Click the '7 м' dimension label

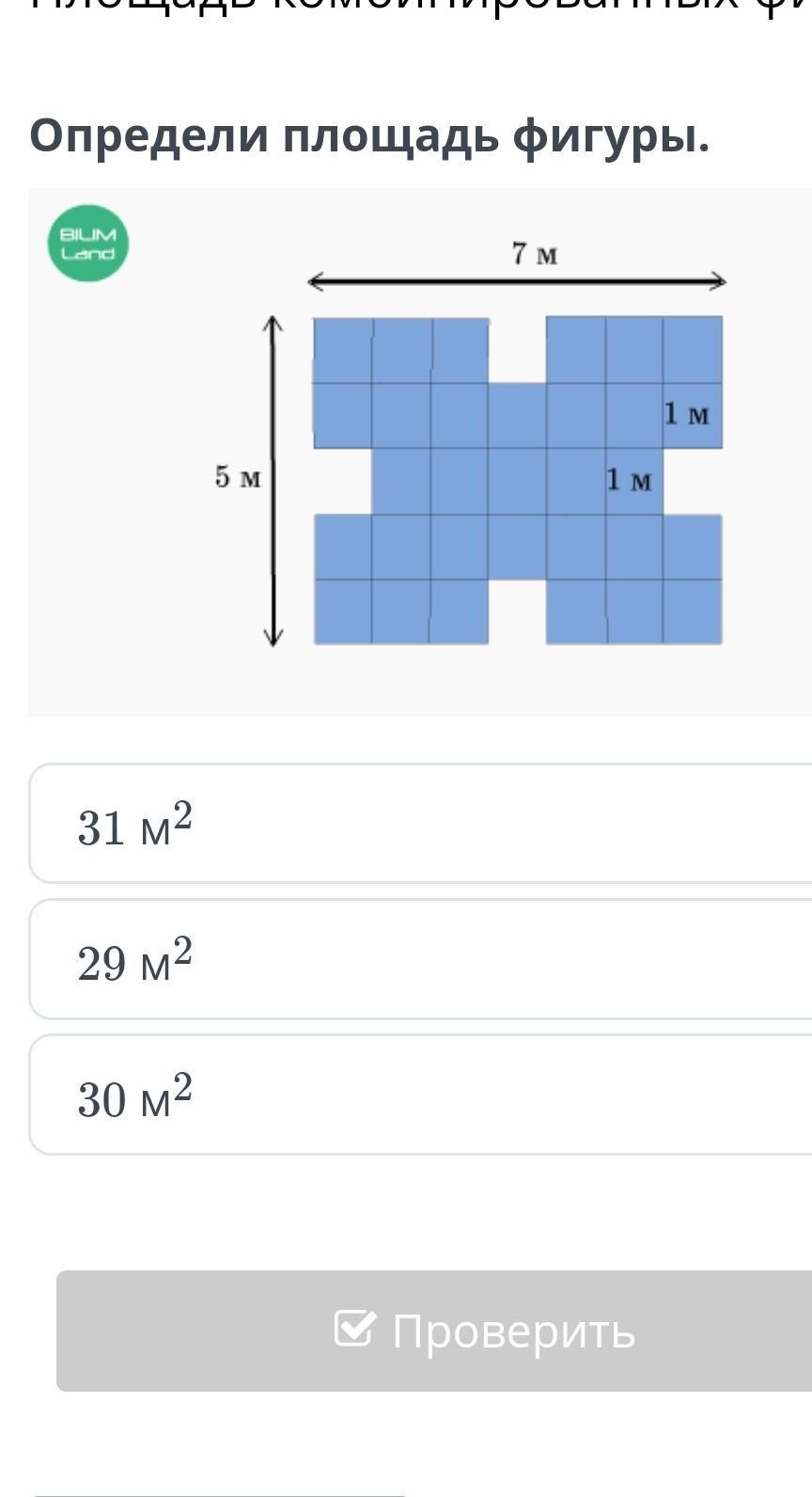click(x=535, y=254)
